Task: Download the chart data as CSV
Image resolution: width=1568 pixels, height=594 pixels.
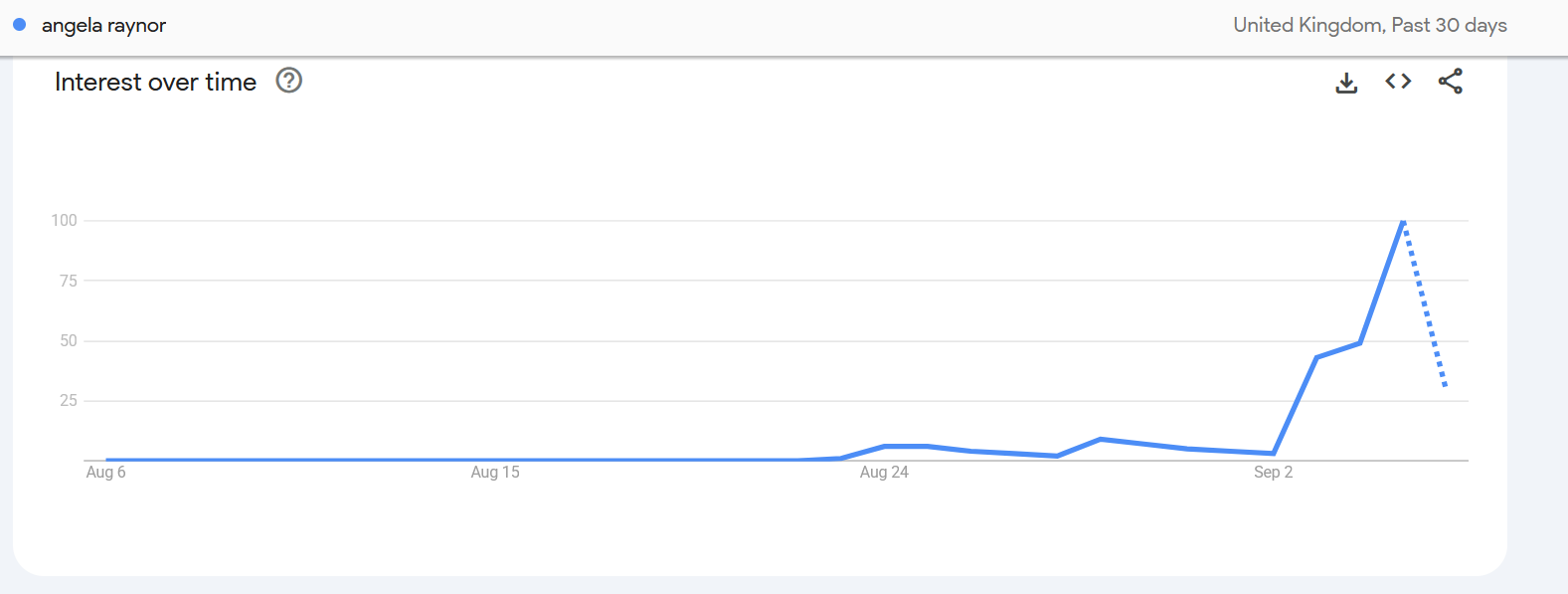Action: (x=1346, y=83)
